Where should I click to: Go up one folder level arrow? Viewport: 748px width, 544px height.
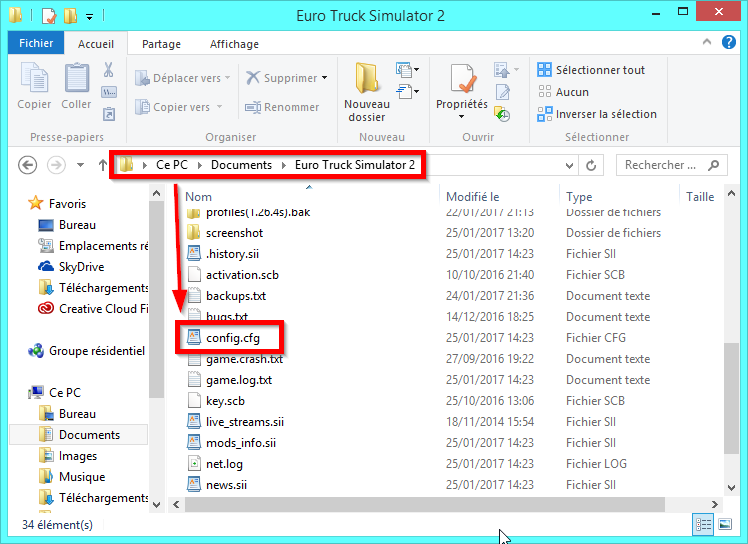(x=103, y=165)
